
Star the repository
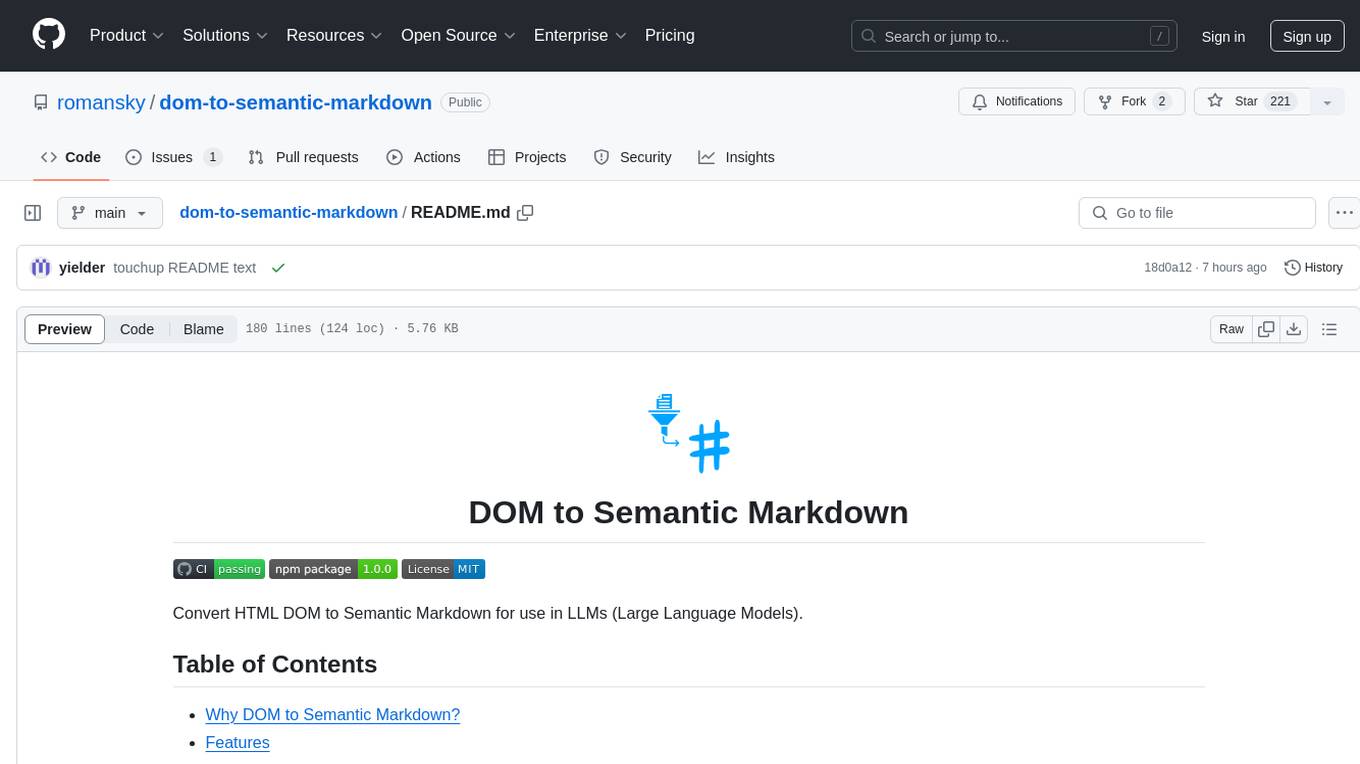coord(1251,102)
